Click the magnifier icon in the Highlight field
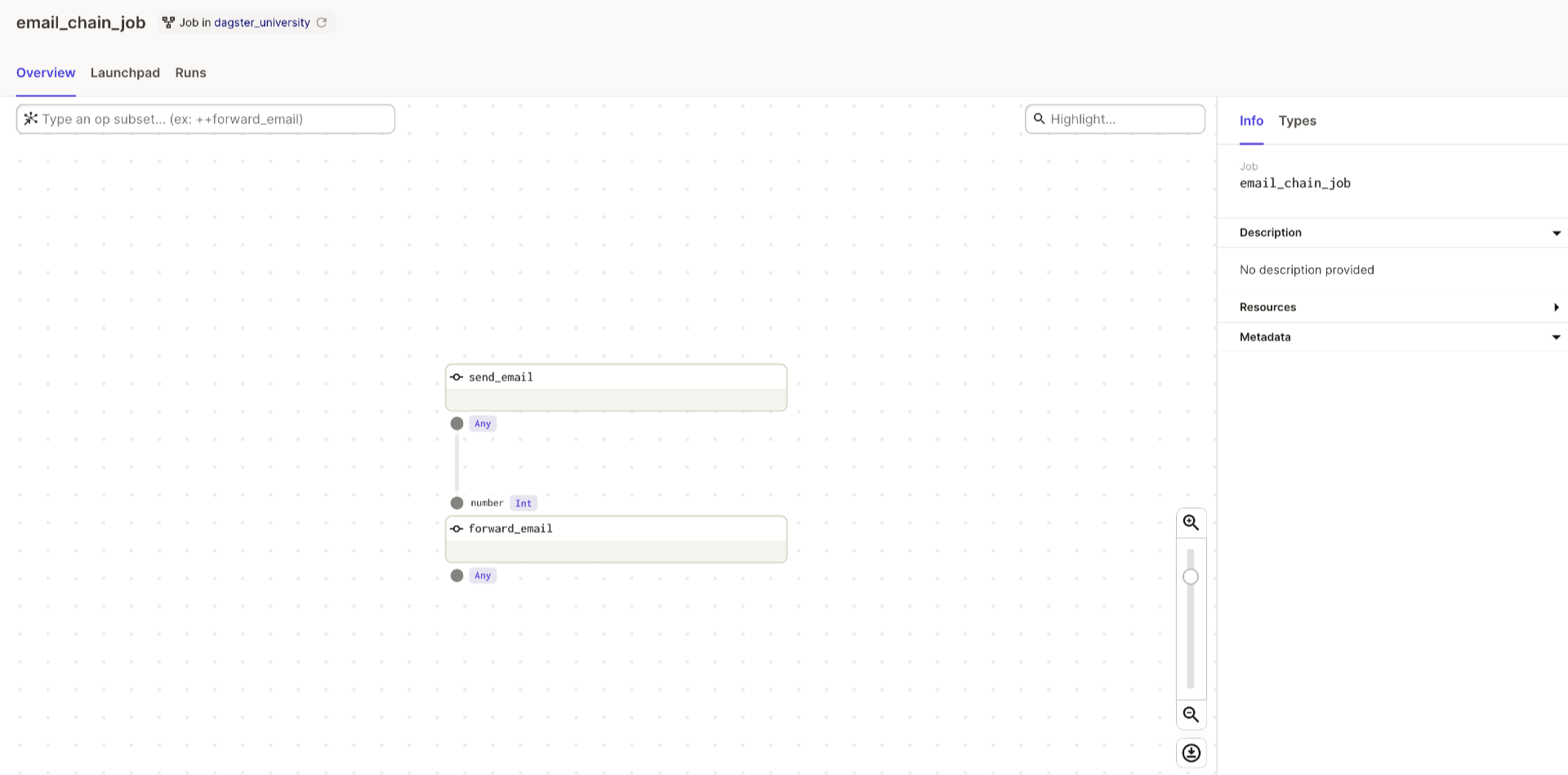 pyautogui.click(x=1039, y=118)
